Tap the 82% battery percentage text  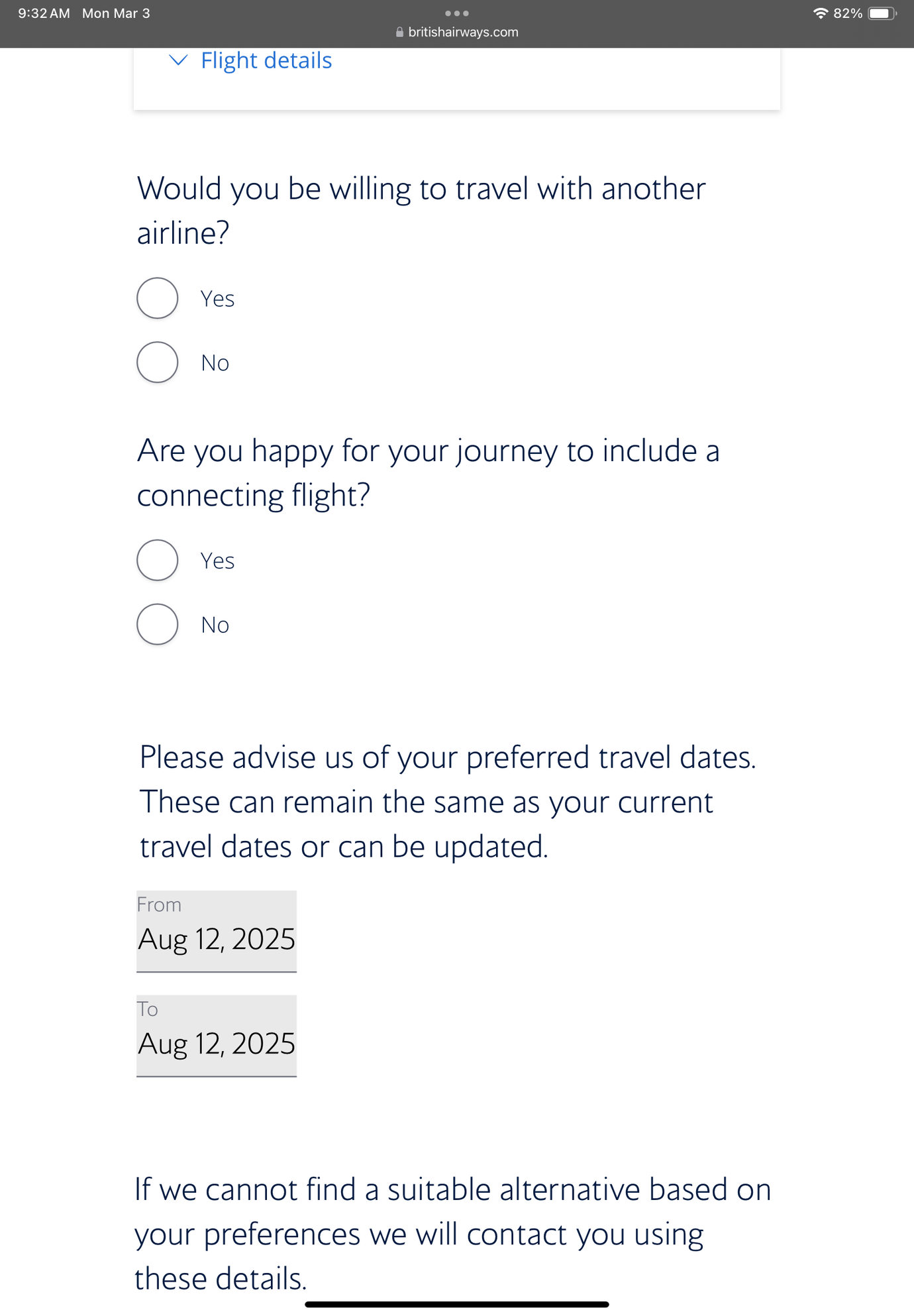coord(848,13)
